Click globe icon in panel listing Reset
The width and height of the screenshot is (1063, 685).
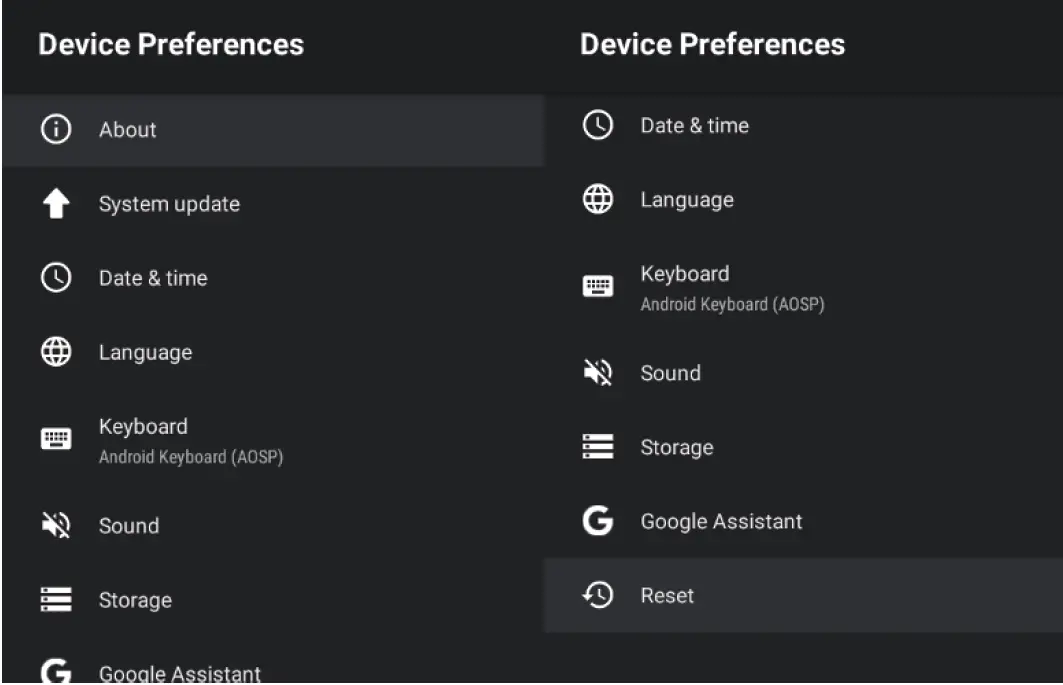[597, 200]
